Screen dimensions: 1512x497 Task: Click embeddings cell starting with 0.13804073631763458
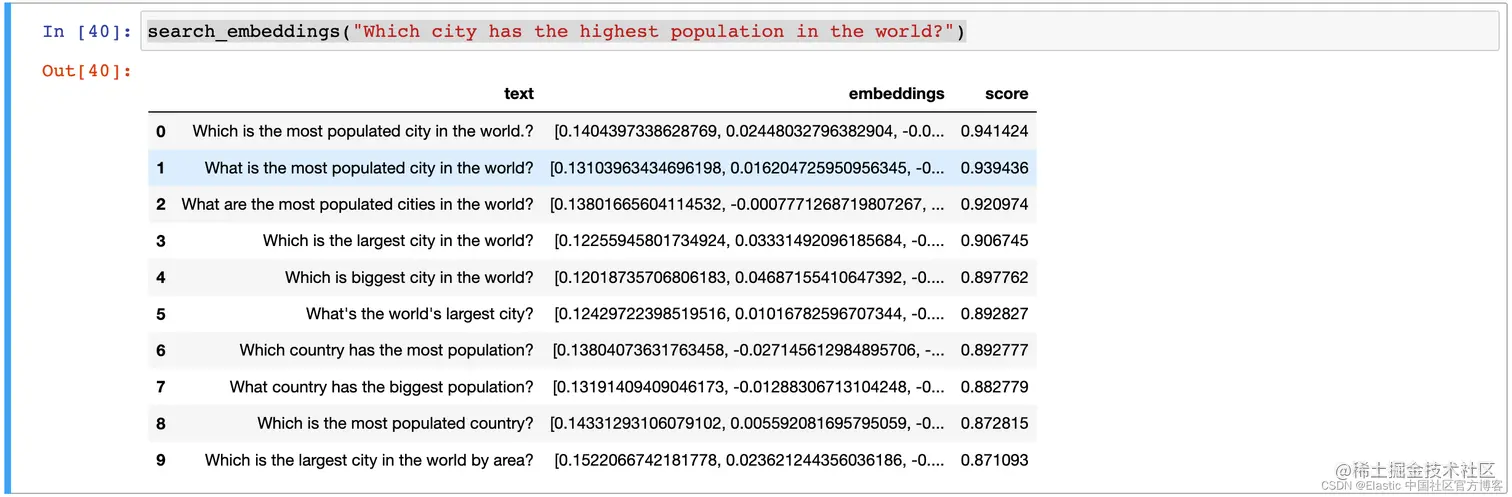click(x=749, y=350)
